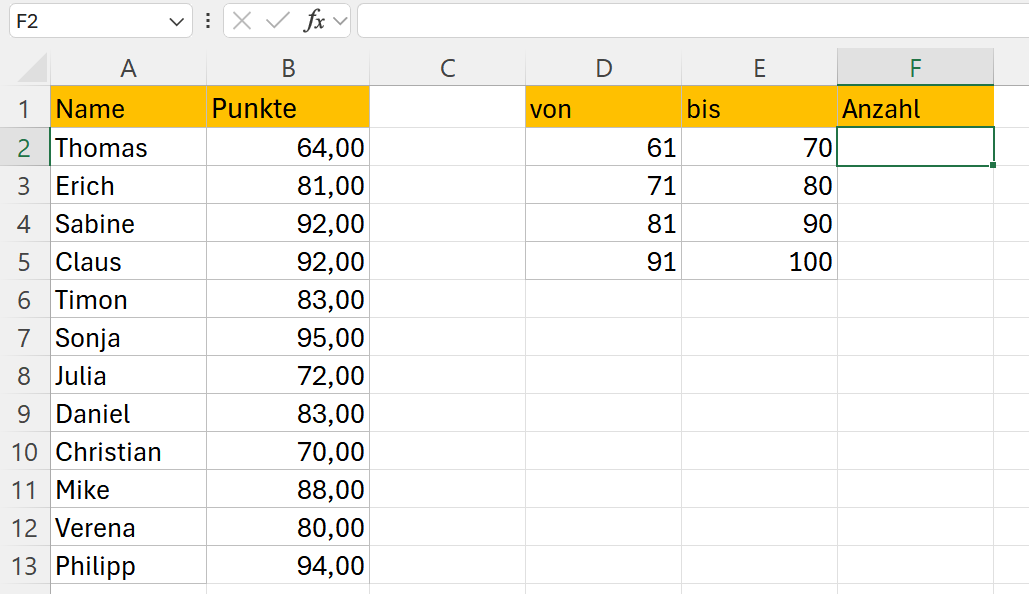
Task: Select row 7 header
Action: (24, 338)
